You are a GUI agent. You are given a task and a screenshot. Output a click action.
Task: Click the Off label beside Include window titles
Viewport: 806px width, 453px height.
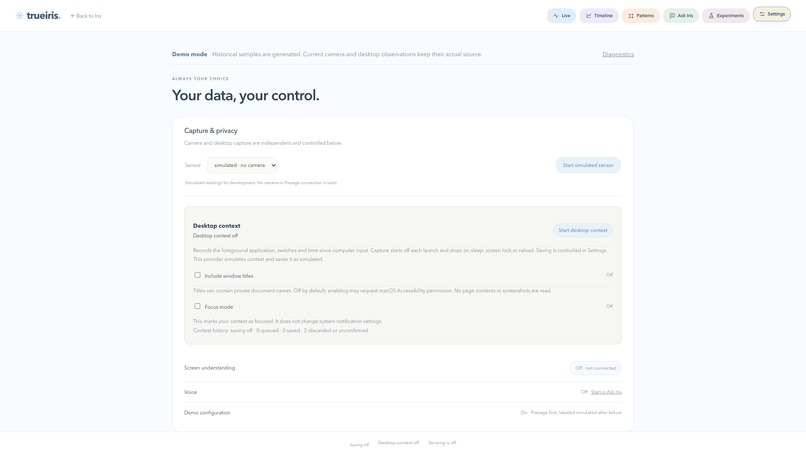click(x=609, y=275)
